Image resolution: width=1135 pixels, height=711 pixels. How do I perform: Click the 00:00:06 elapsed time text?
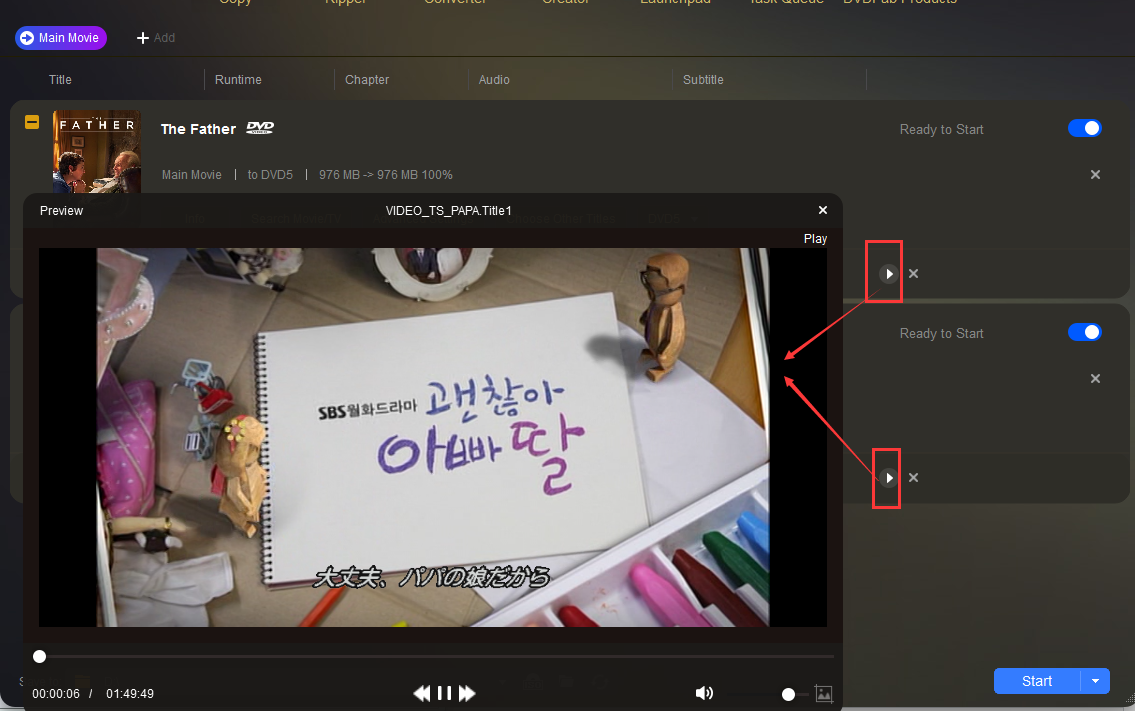[56, 694]
